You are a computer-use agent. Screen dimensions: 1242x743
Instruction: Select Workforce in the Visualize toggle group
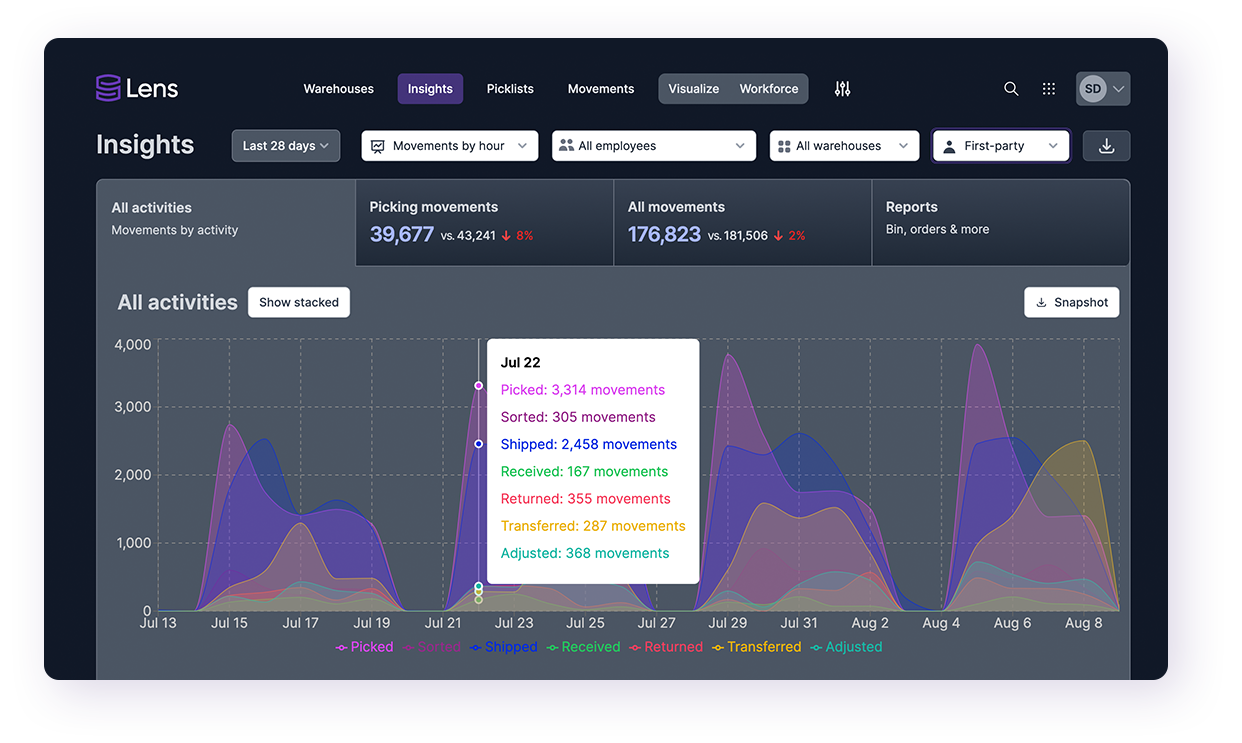(x=768, y=88)
